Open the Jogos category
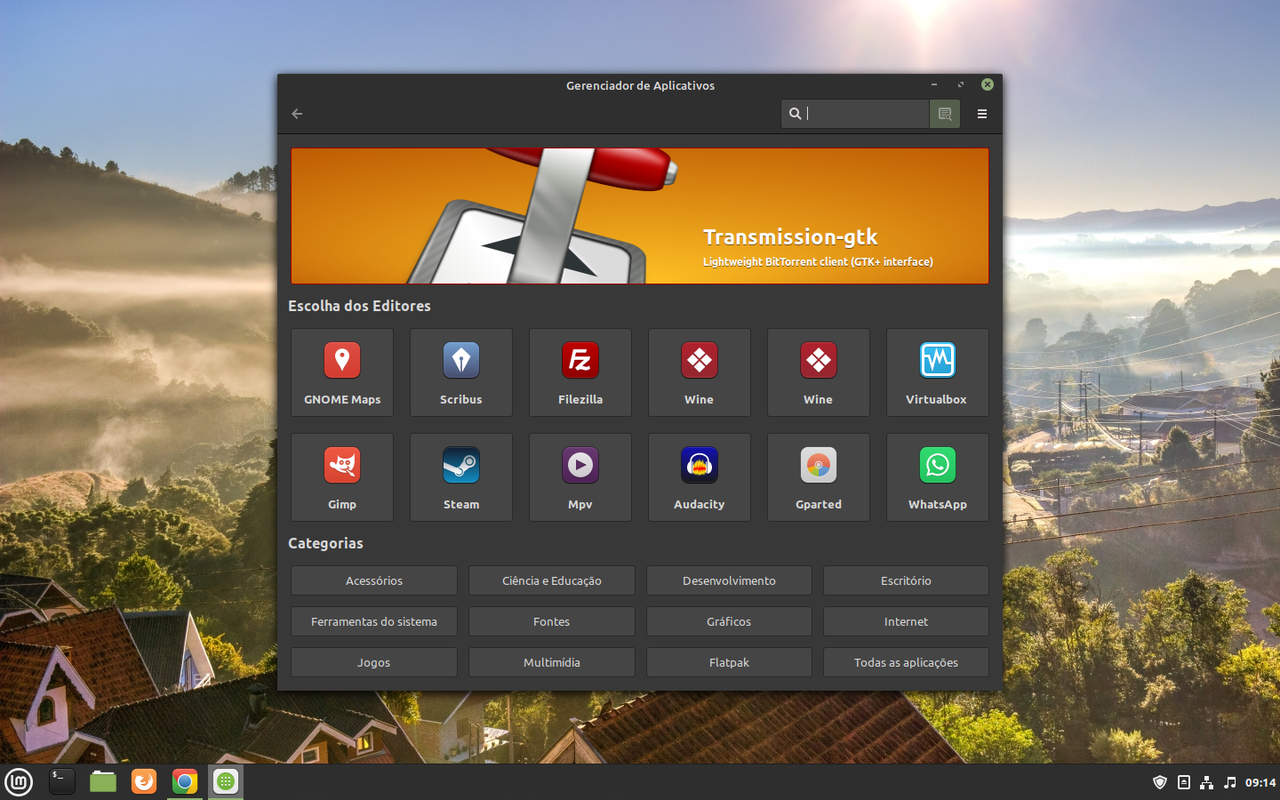The height and width of the screenshot is (800, 1280). [374, 663]
